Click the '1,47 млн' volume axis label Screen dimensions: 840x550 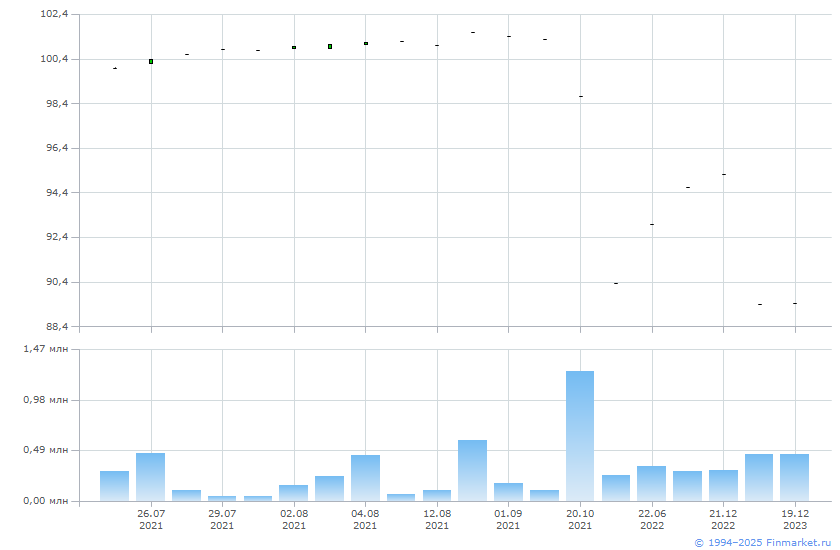[x=46, y=349]
